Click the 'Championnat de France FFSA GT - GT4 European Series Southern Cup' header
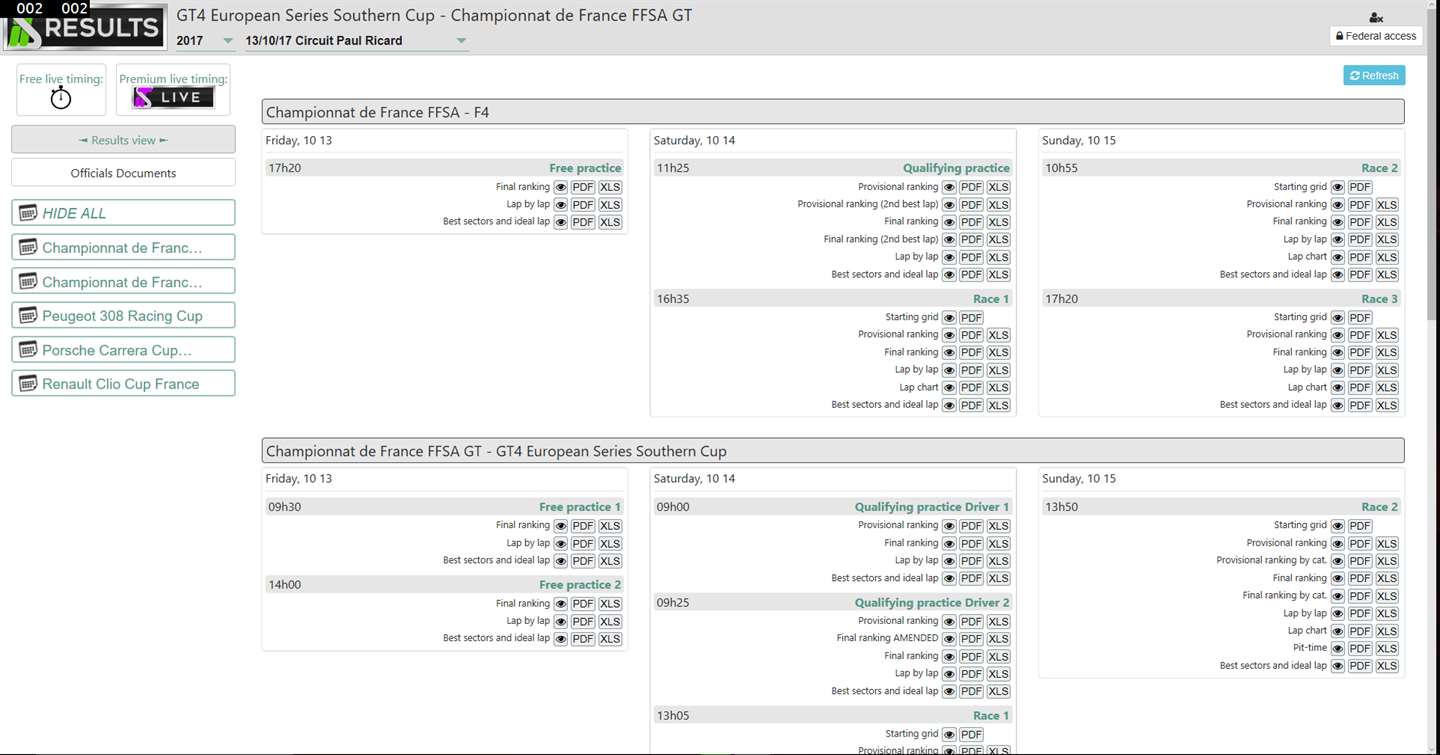The image size is (1440, 755). (x=833, y=451)
